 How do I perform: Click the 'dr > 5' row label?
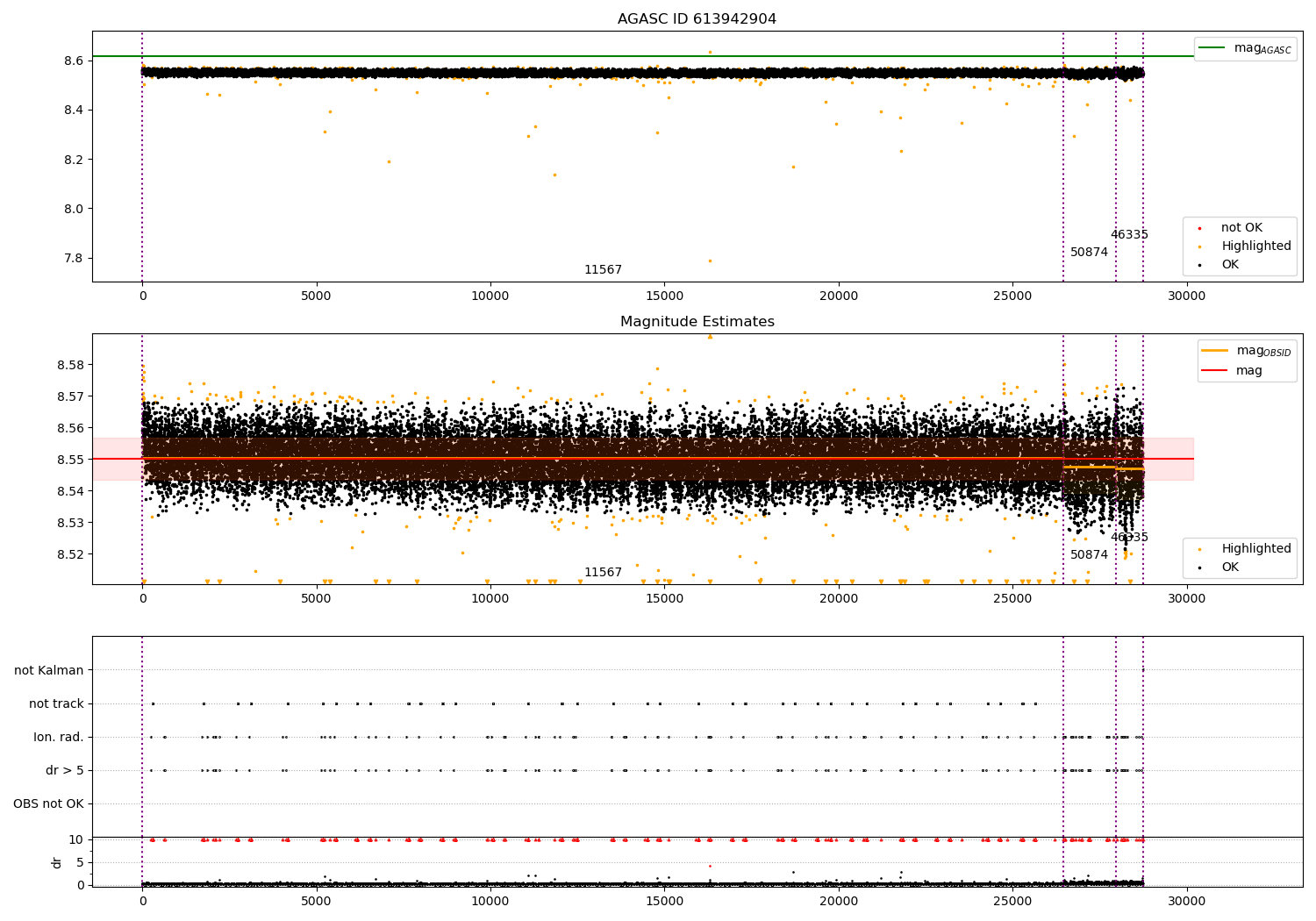pos(65,770)
